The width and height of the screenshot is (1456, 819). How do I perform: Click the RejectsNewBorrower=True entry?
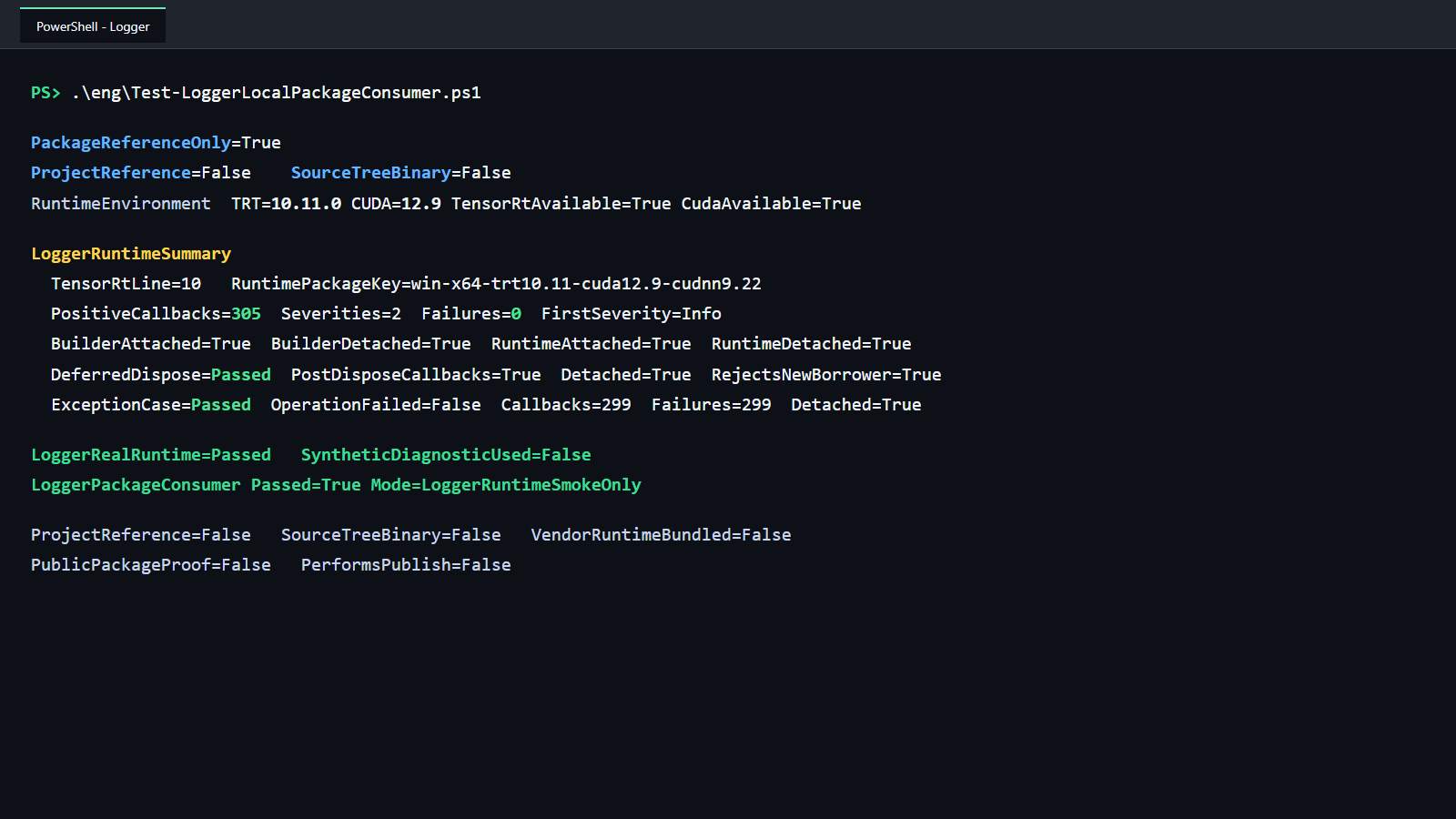[826, 375]
